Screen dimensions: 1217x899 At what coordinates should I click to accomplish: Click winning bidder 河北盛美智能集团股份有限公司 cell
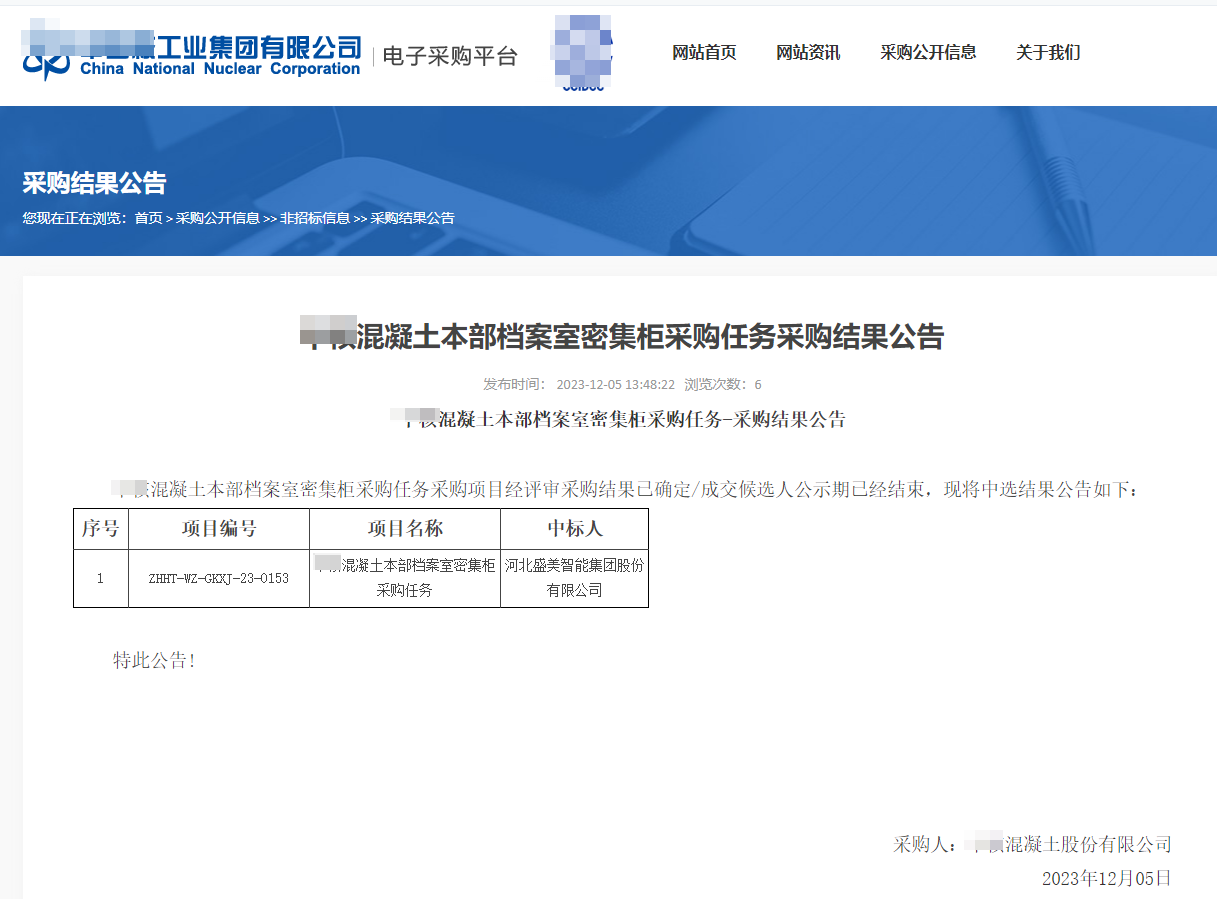[x=574, y=578]
